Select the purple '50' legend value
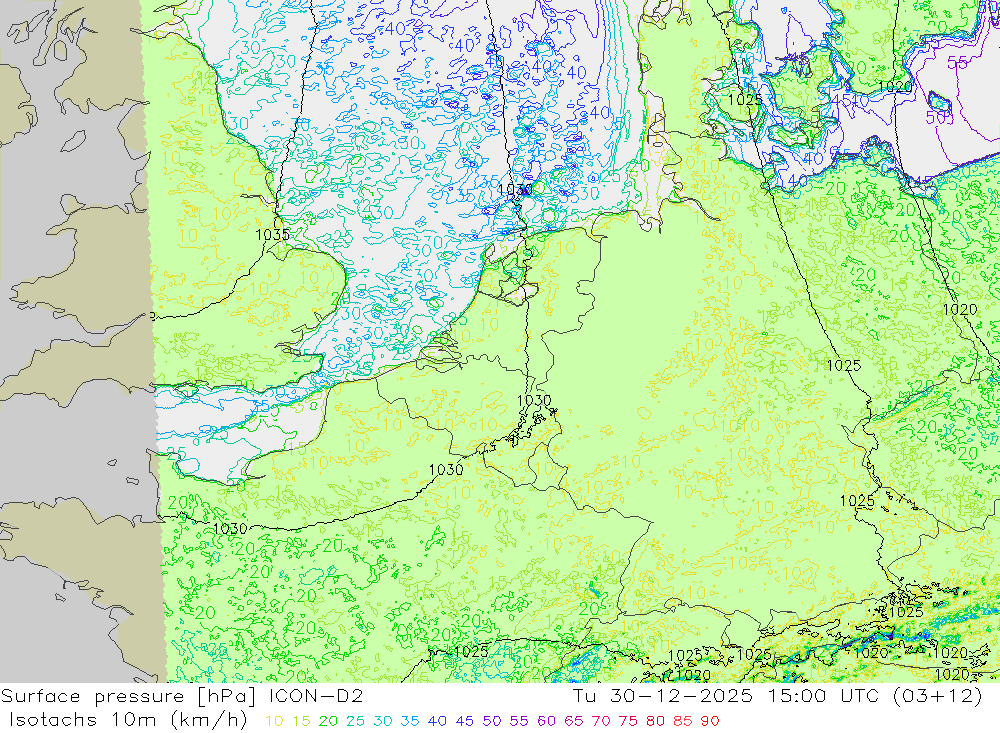This screenshot has width=1000, height=733. click(492, 722)
